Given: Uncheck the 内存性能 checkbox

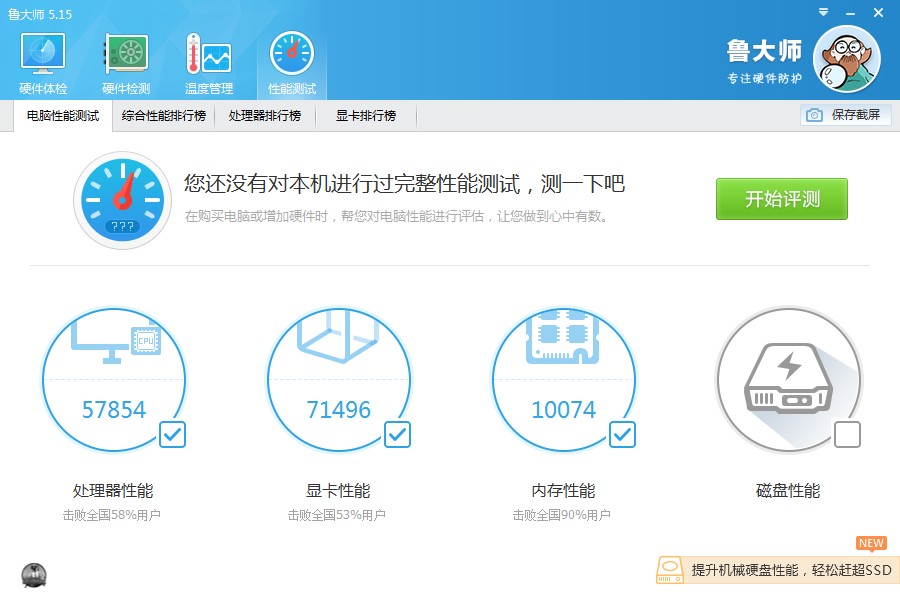Looking at the screenshot, I should tap(622, 435).
